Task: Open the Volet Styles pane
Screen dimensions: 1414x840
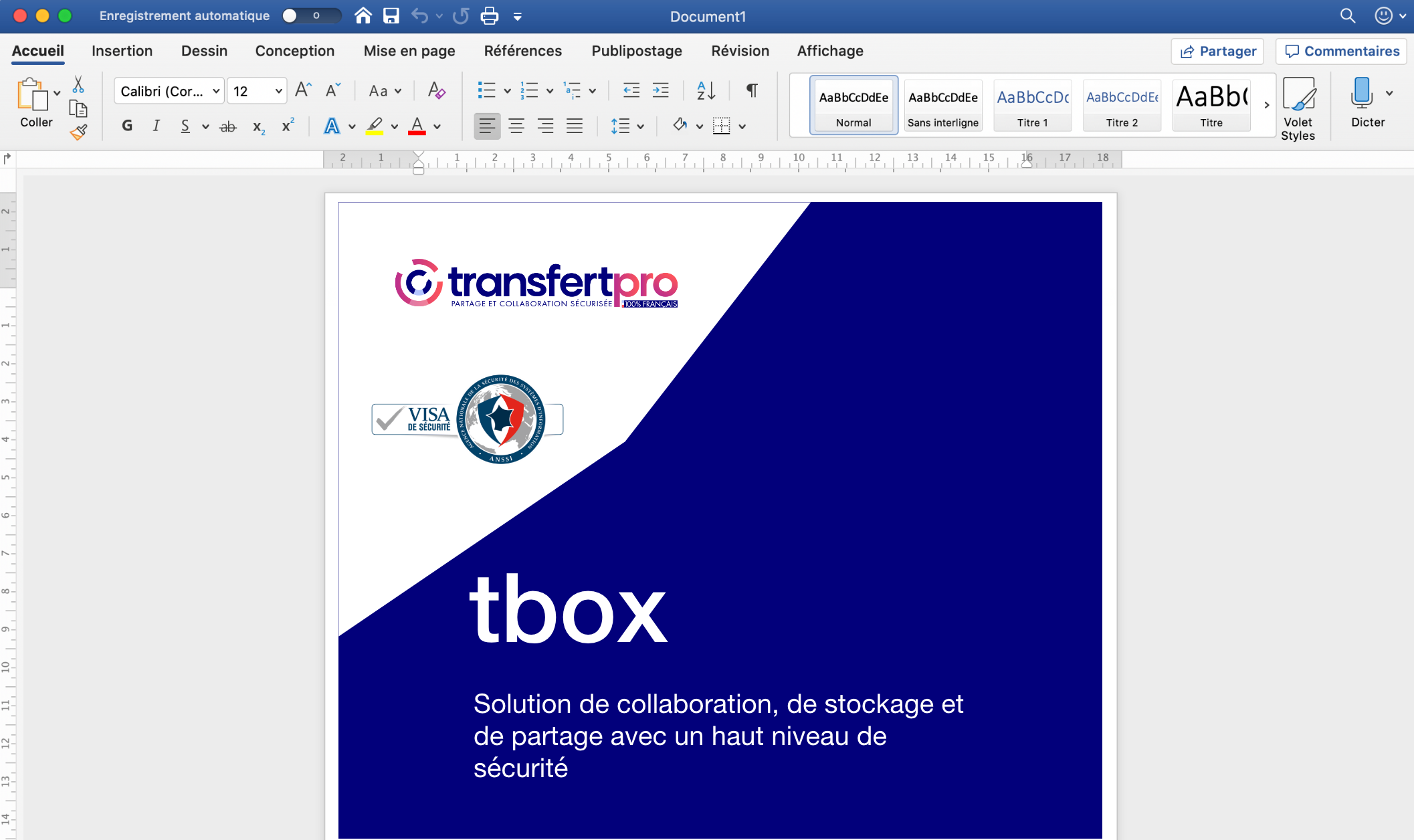Action: tap(1298, 108)
